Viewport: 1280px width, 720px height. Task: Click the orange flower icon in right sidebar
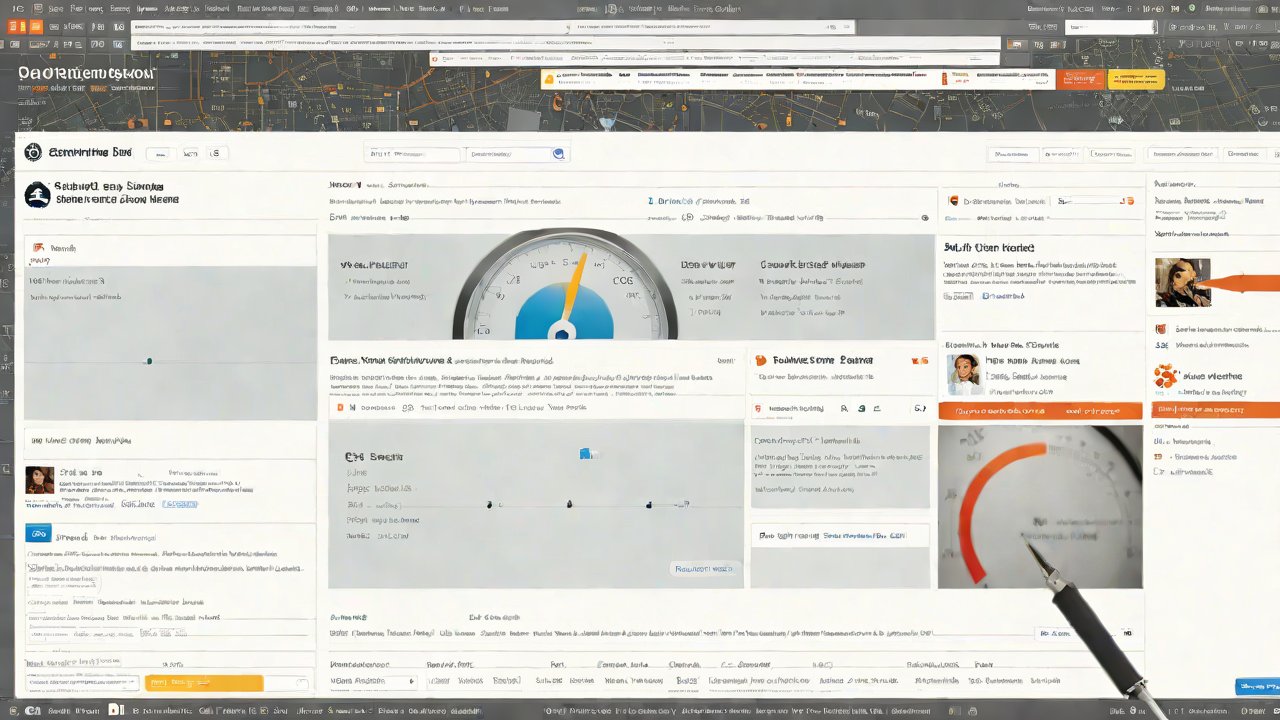click(1163, 376)
